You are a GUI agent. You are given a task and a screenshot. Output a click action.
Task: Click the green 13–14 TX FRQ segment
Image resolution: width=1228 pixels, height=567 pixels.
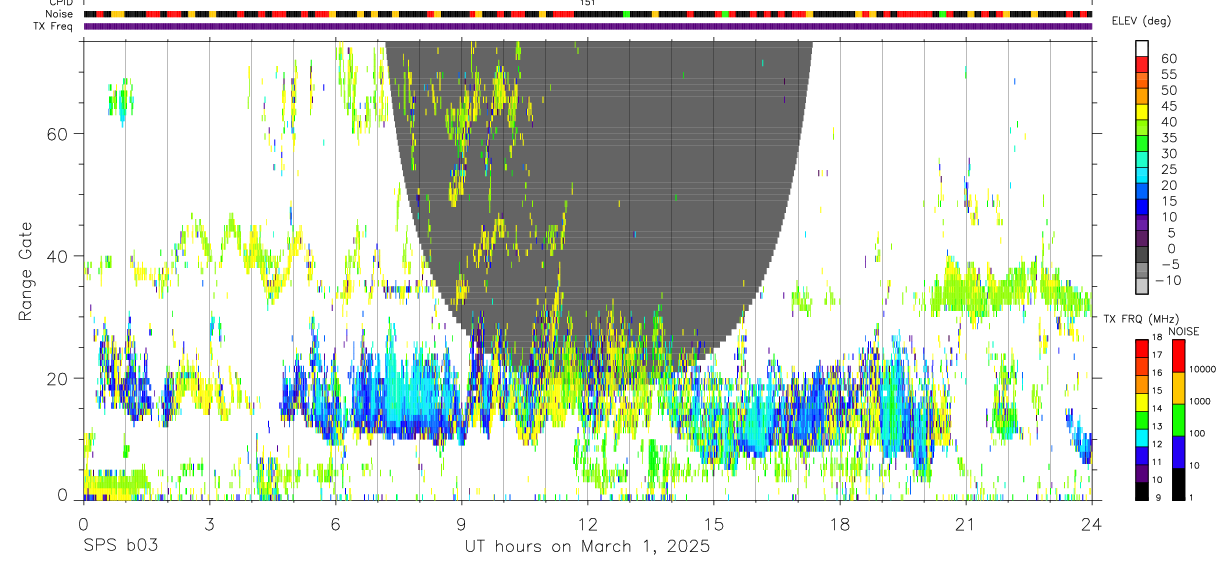coord(1141,418)
